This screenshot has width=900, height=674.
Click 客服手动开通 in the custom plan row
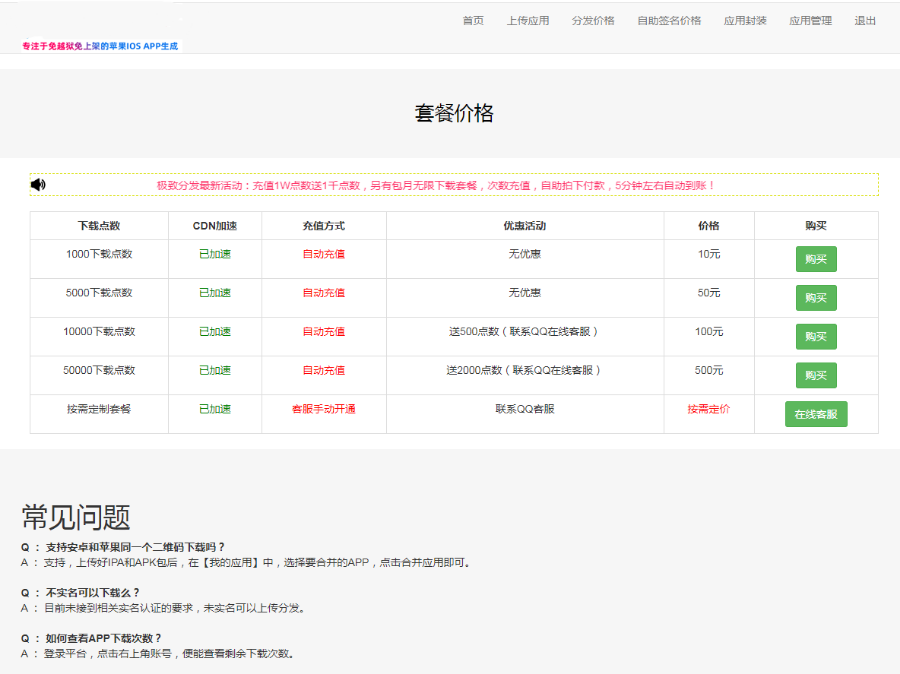pyautogui.click(x=322, y=411)
